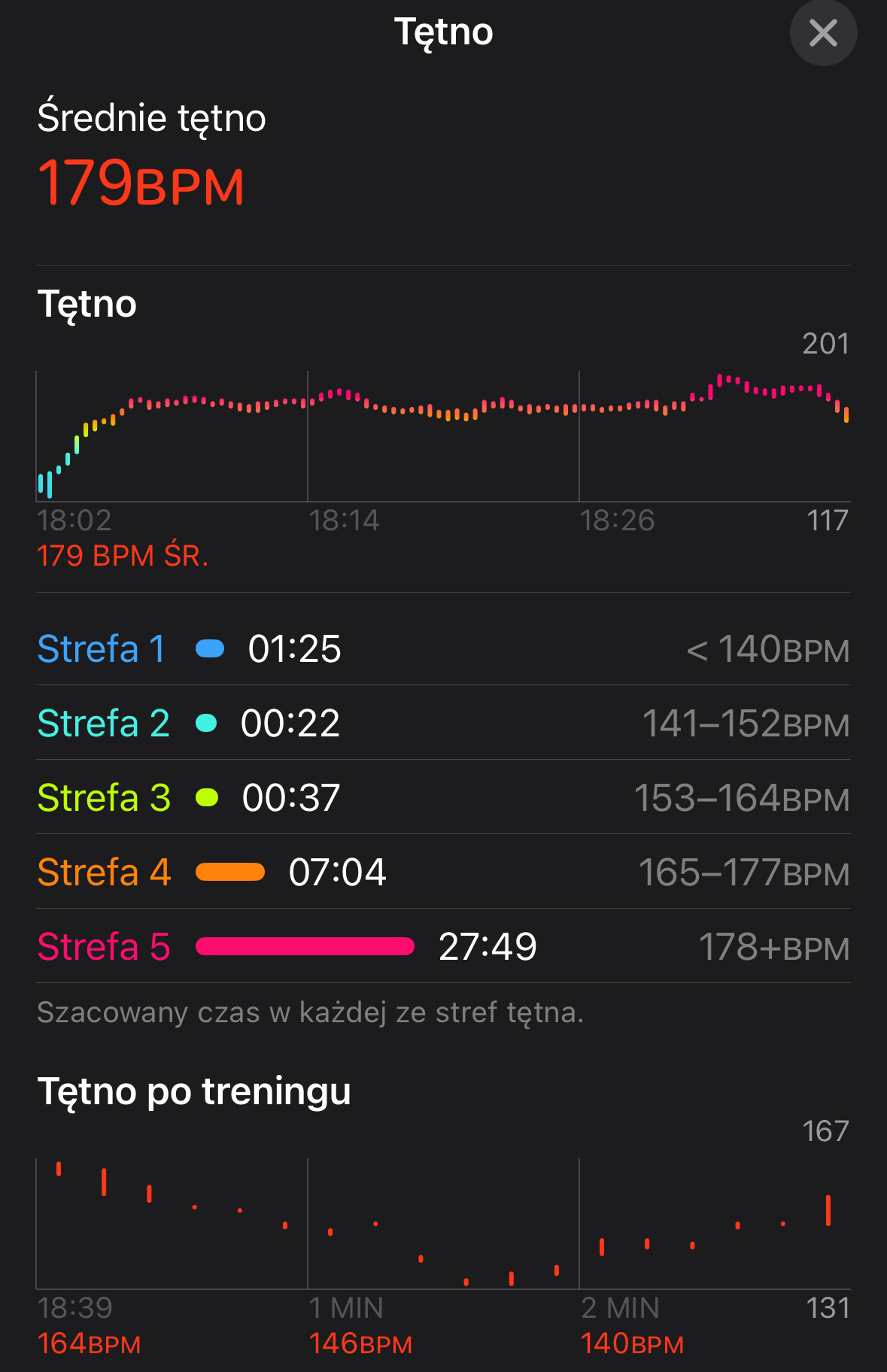The height and width of the screenshot is (1372, 887).
Task: Tap the 18:26 marker on heart rate chart
Action: (x=617, y=521)
